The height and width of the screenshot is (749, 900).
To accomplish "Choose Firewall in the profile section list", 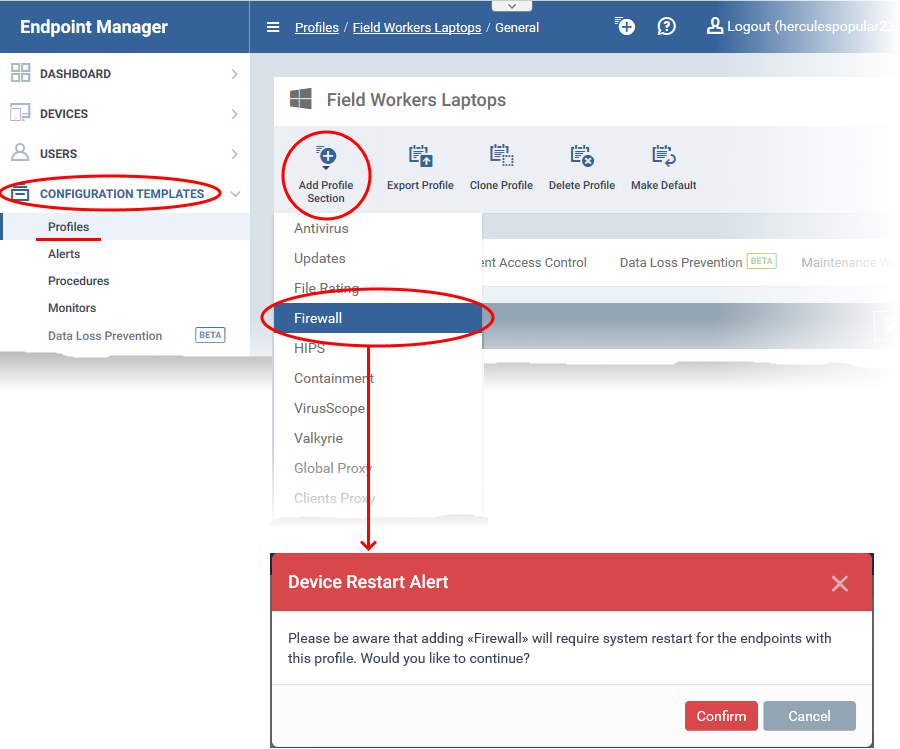I will (378, 318).
